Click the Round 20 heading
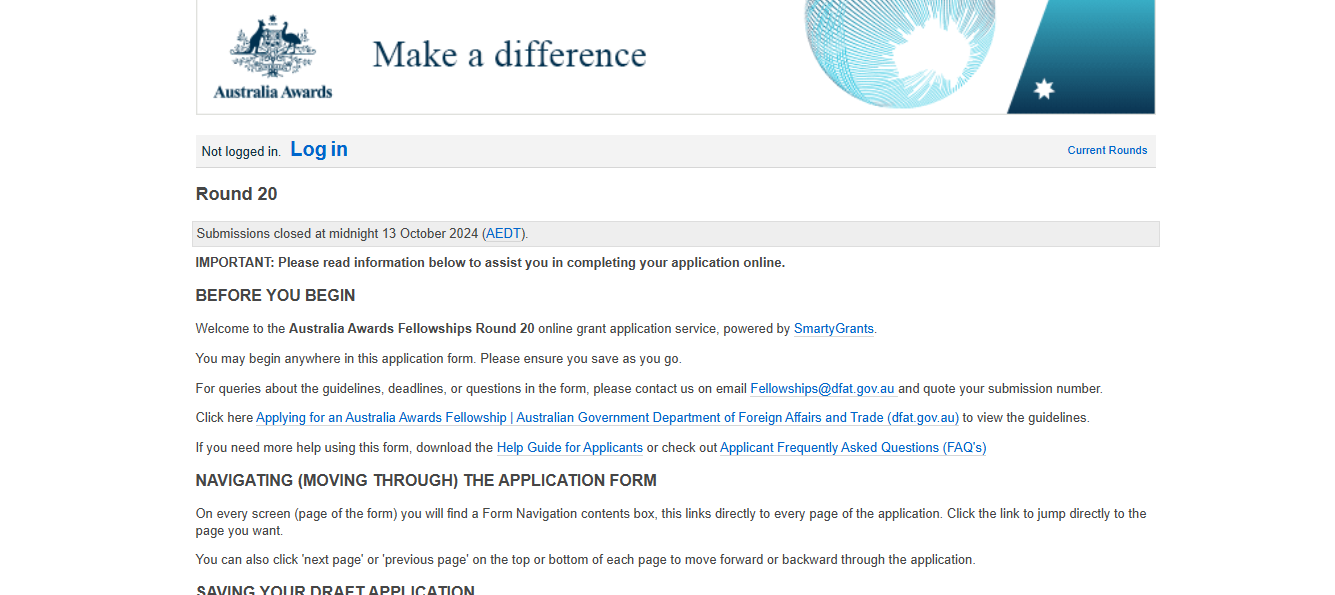This screenshot has width=1335, height=595. [x=236, y=193]
